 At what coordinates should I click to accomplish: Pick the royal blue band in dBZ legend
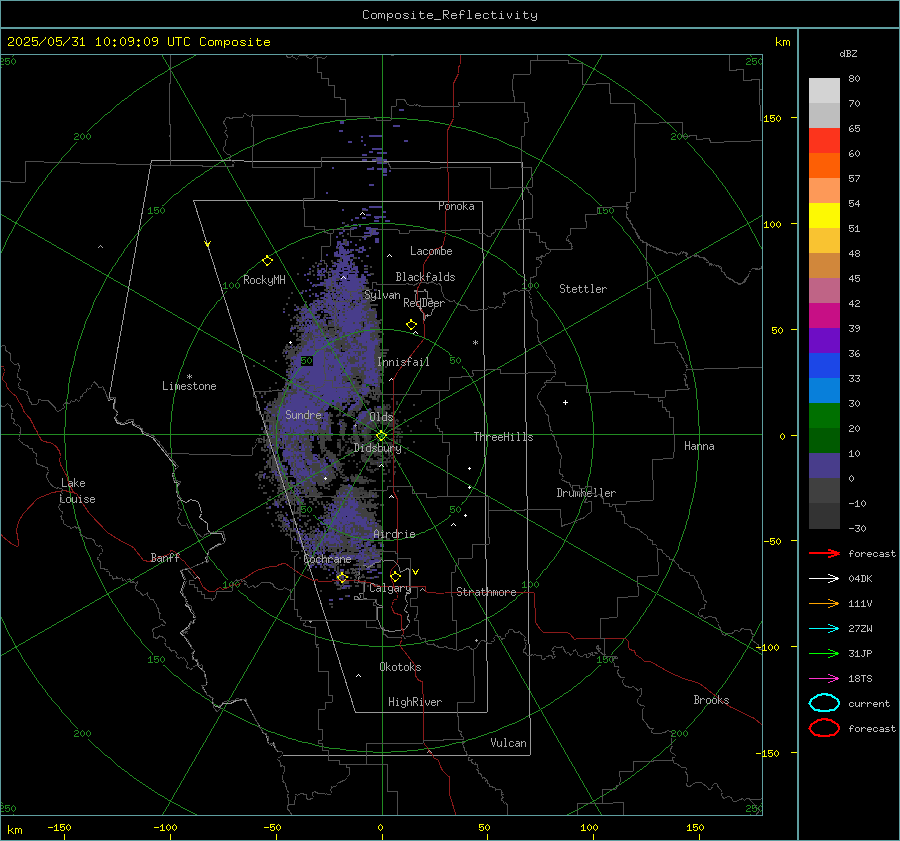(824, 366)
